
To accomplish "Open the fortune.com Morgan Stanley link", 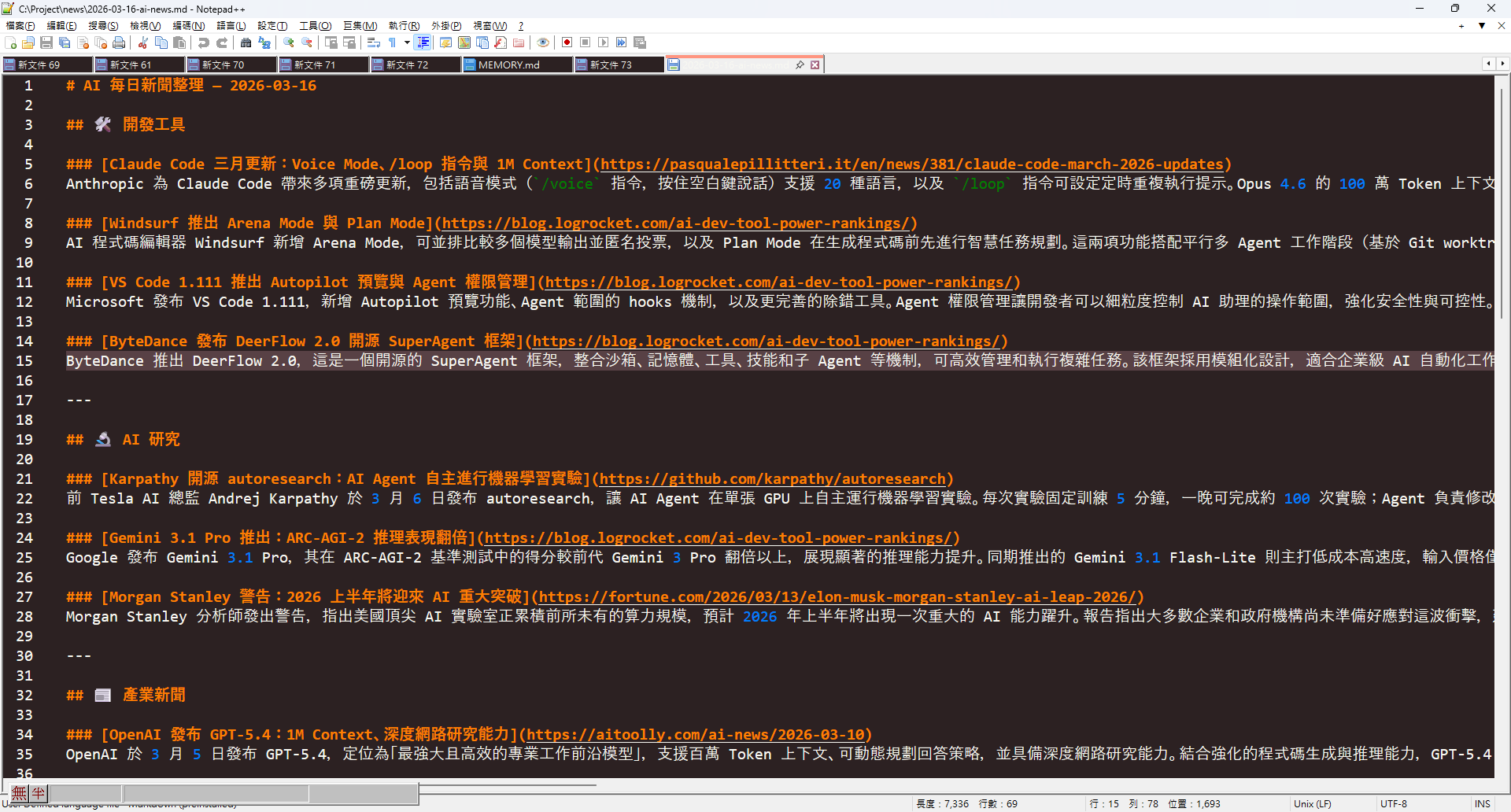I will [x=837, y=597].
